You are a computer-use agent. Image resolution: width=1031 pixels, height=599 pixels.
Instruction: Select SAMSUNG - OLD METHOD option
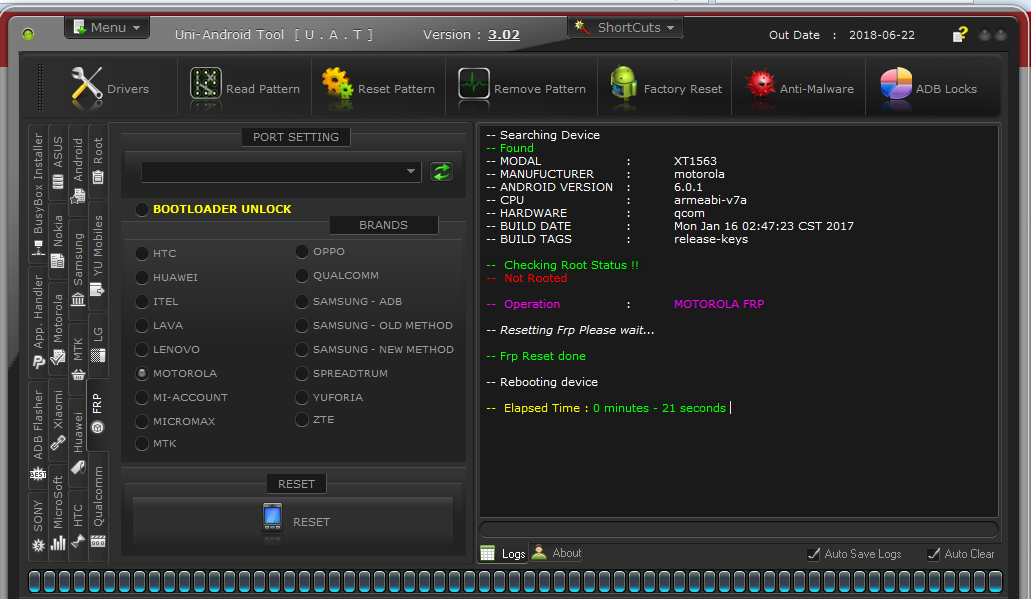302,325
